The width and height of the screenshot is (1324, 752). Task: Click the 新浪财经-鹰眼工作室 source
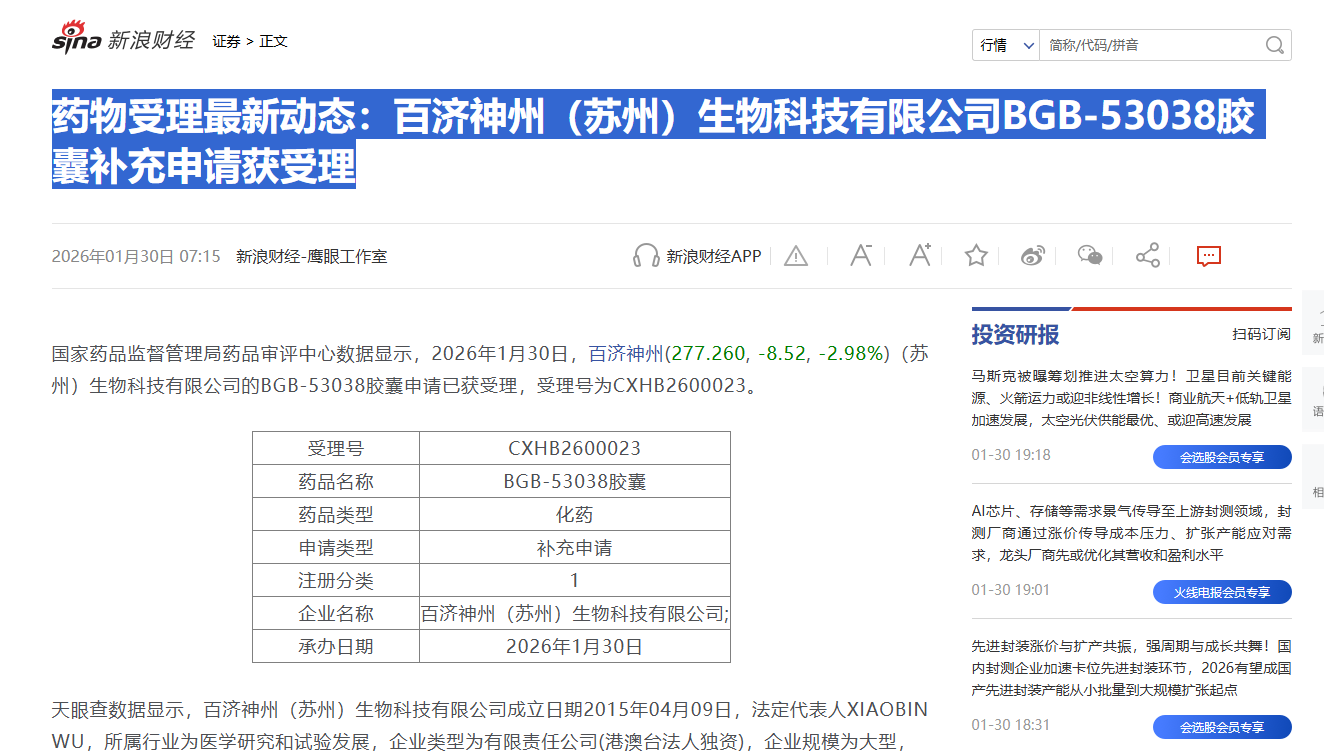pyautogui.click(x=311, y=256)
